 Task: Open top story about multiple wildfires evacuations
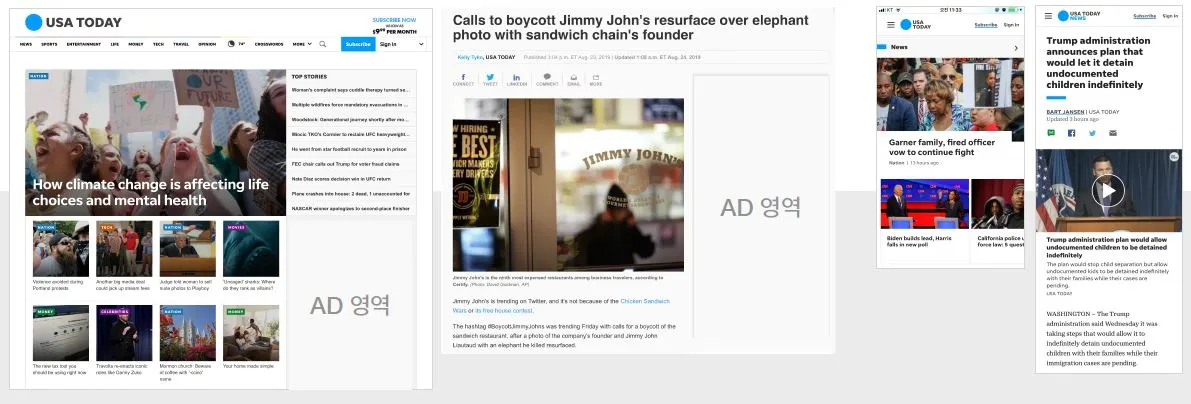351,104
